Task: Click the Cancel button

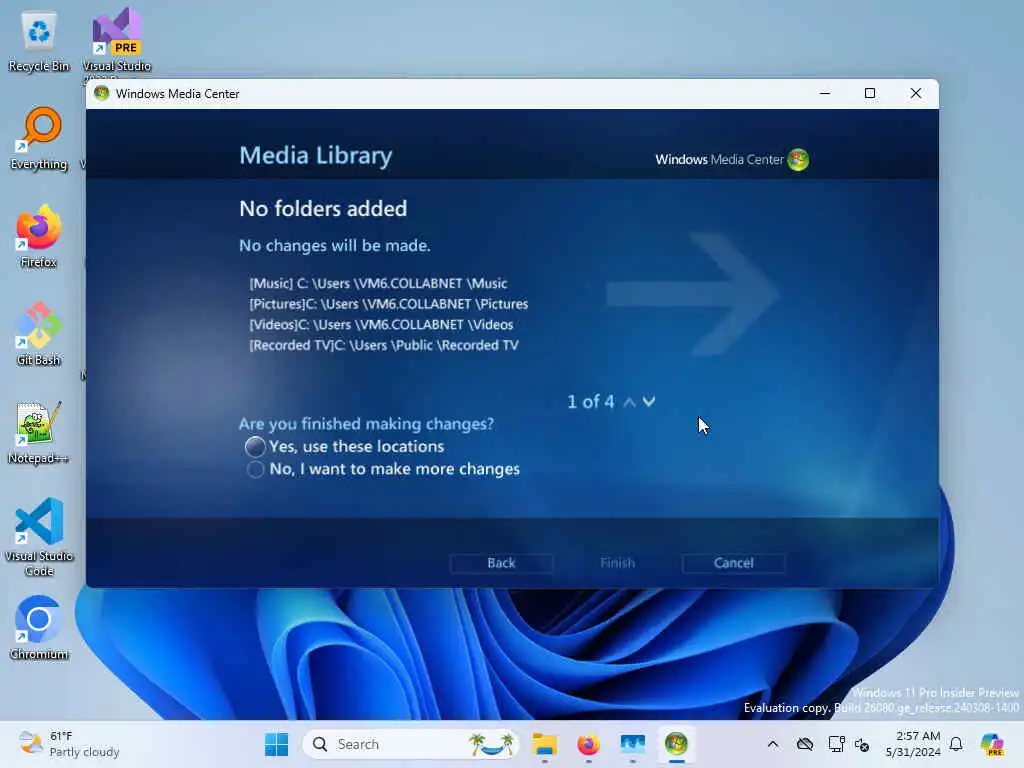Action: 733,563
